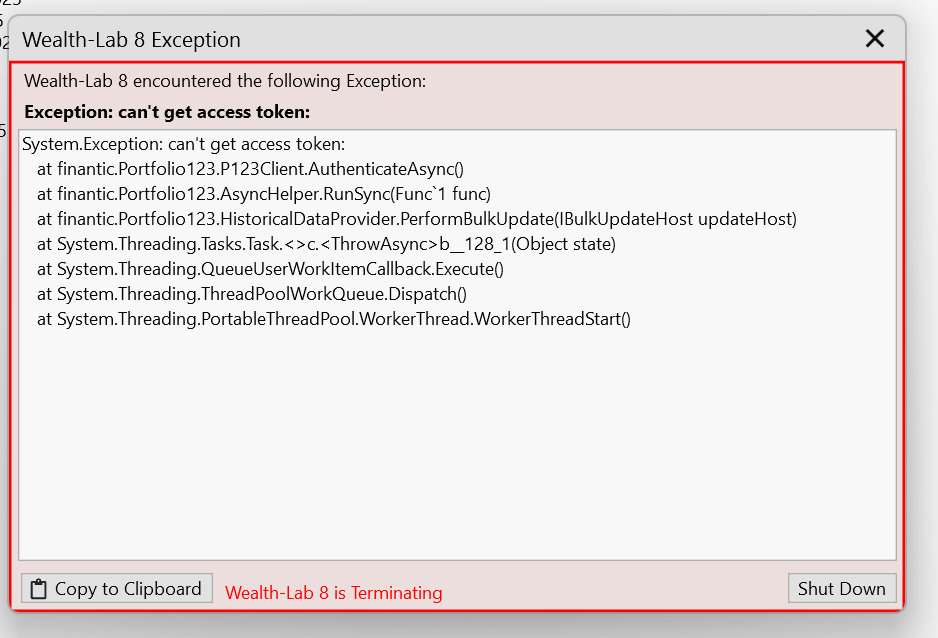Viewport: 938px width, 638px height.
Task: Close the Wealth-Lab 8 Exception dialog with the X
Action: coord(875,39)
